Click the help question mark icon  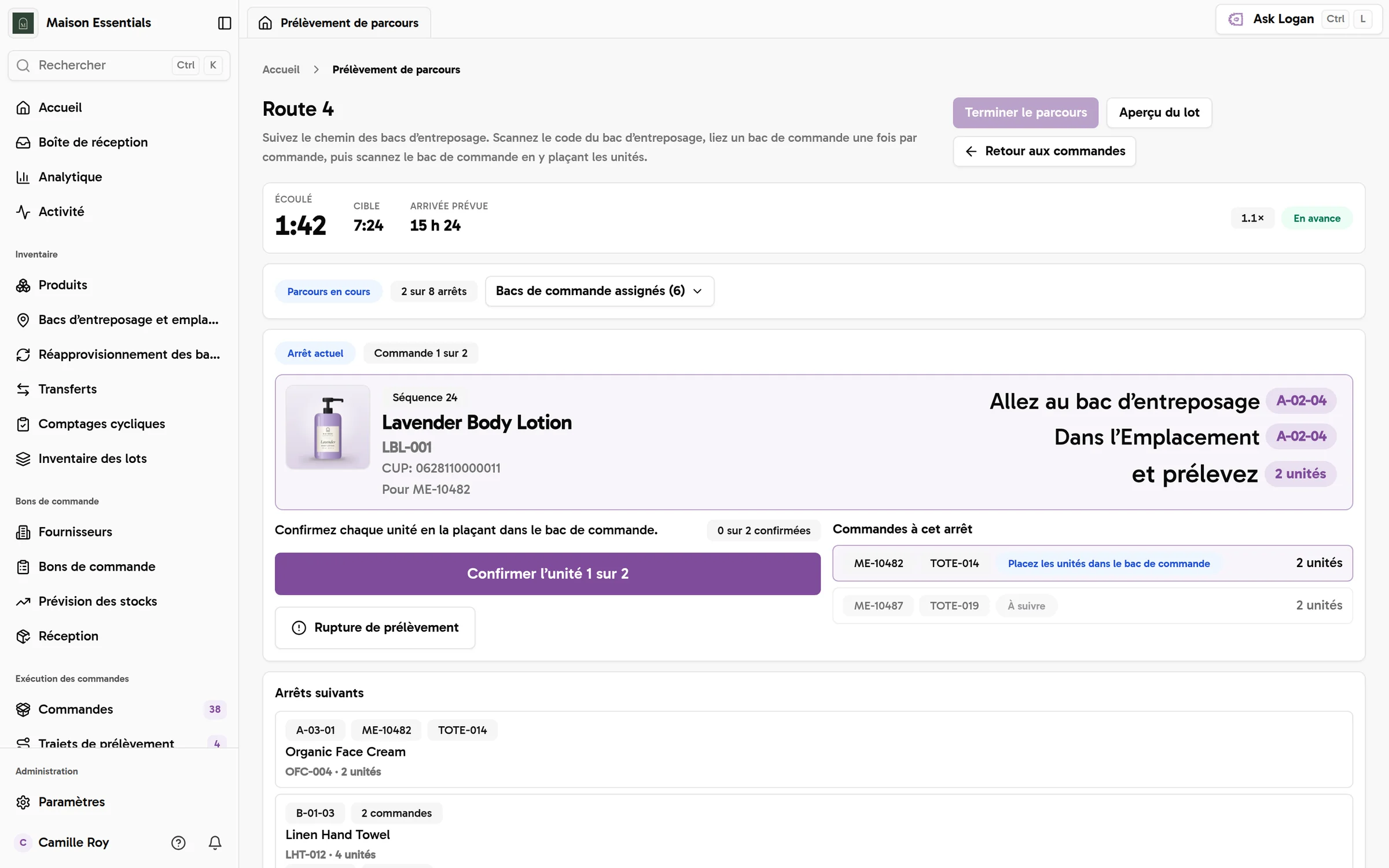pos(178,843)
